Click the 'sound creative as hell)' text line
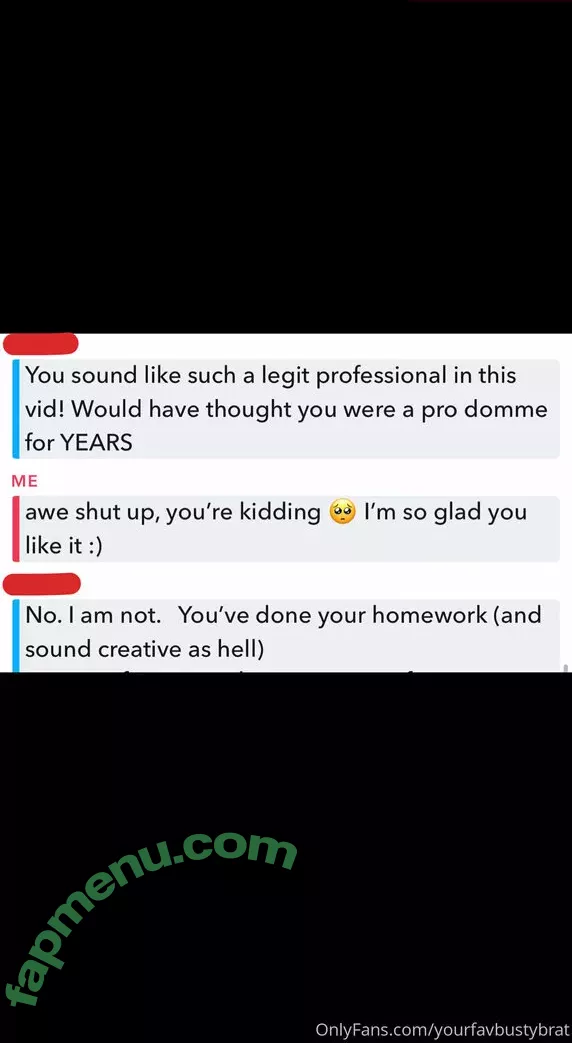Screen dimensions: 572x1043 [x=144, y=649]
